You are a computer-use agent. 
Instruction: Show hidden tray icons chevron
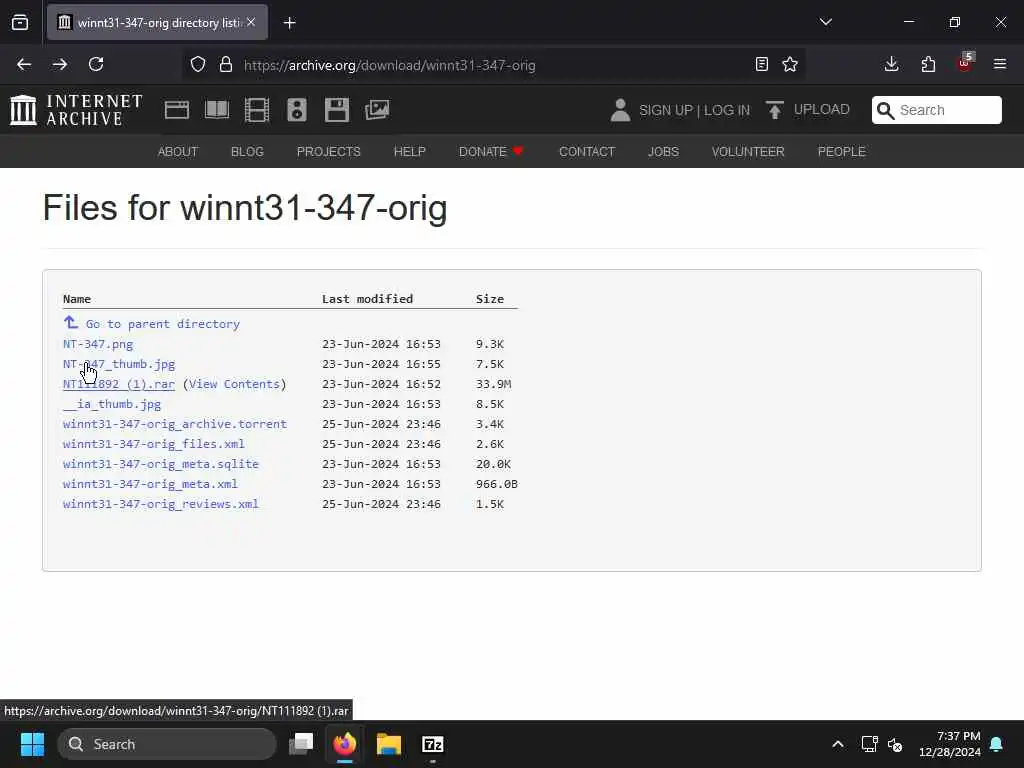point(838,744)
